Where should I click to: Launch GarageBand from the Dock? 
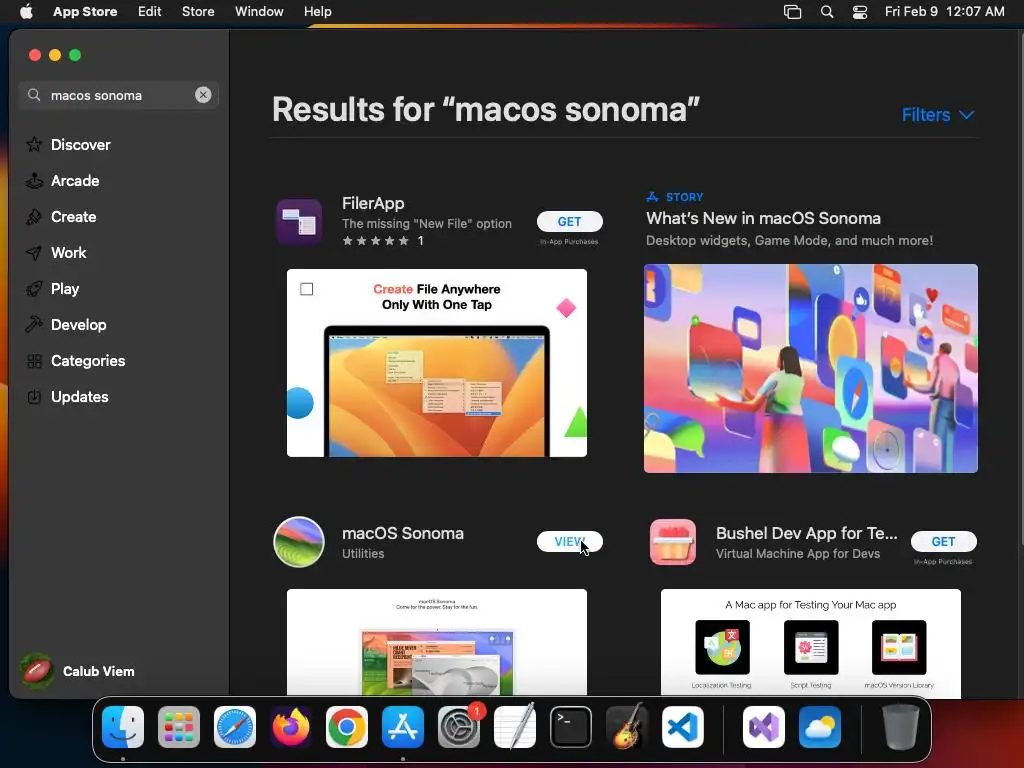click(x=627, y=727)
